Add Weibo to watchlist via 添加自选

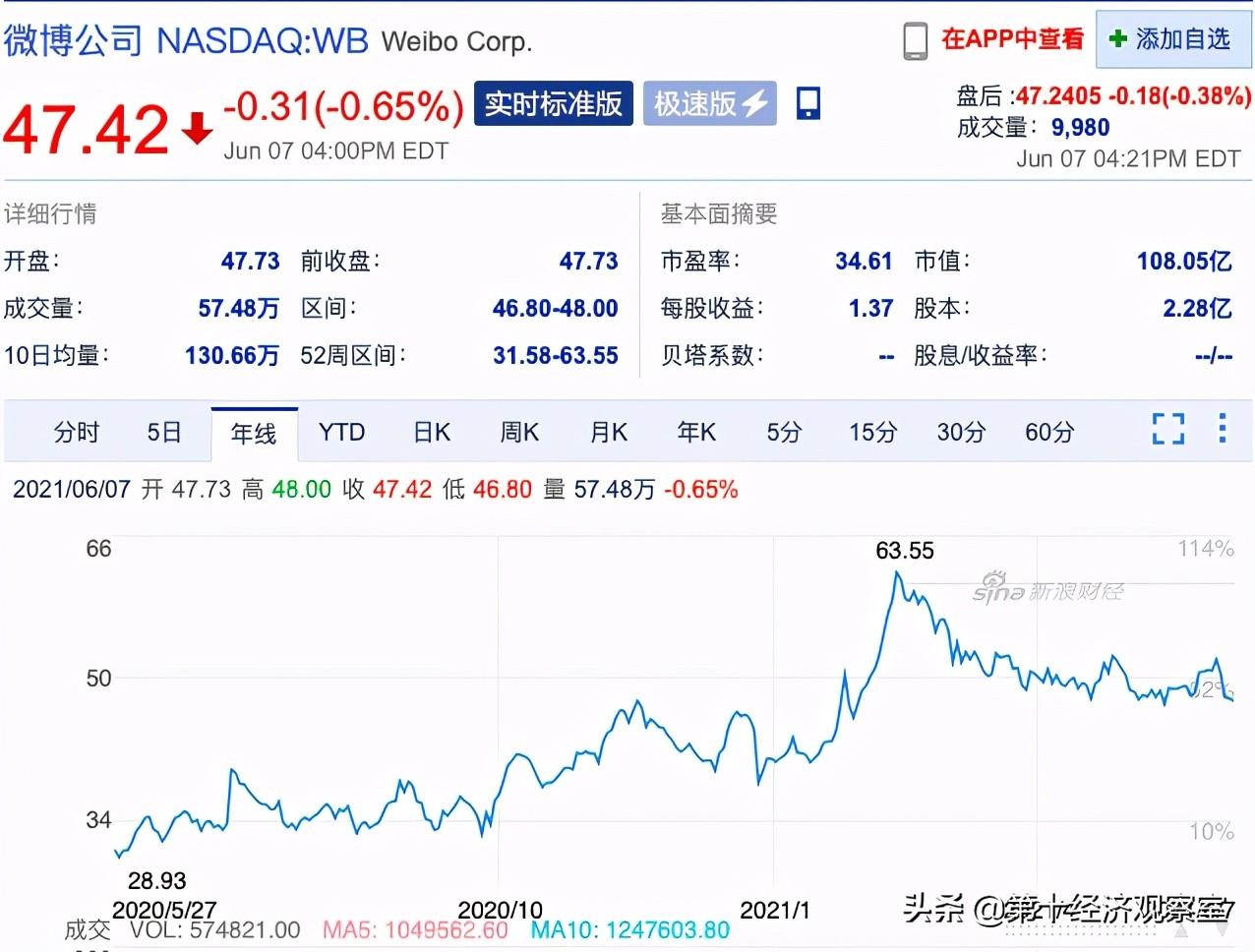[x=1173, y=39]
